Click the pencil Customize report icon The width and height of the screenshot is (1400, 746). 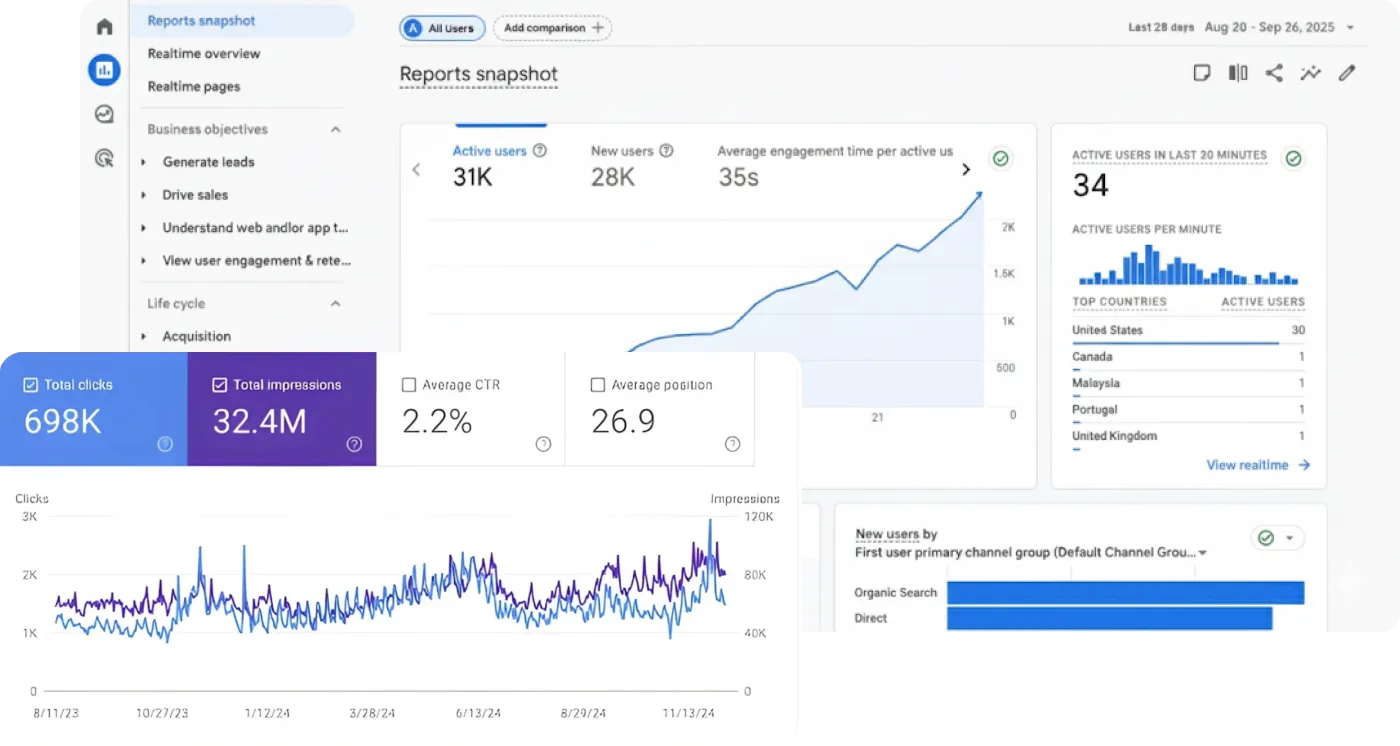1347,73
